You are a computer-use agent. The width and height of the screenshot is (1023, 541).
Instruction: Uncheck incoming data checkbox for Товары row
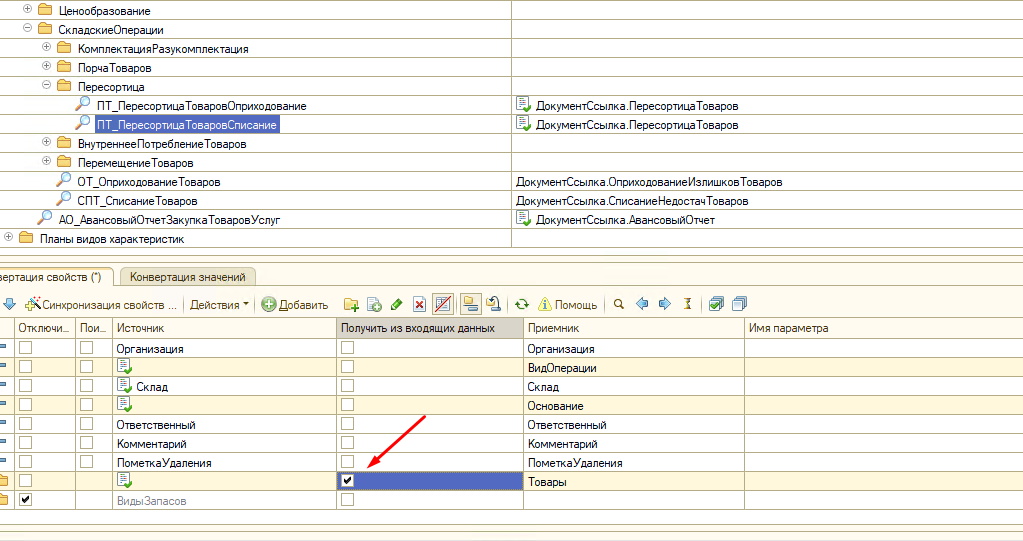(x=347, y=481)
